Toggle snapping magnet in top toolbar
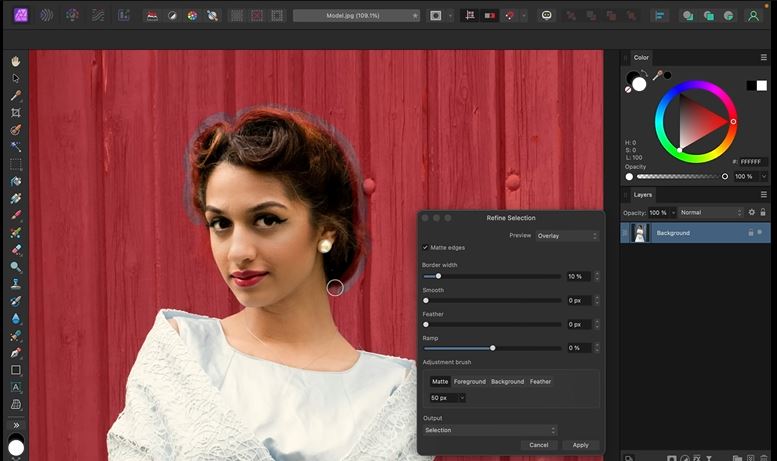This screenshot has height=461, width=777. [509, 16]
